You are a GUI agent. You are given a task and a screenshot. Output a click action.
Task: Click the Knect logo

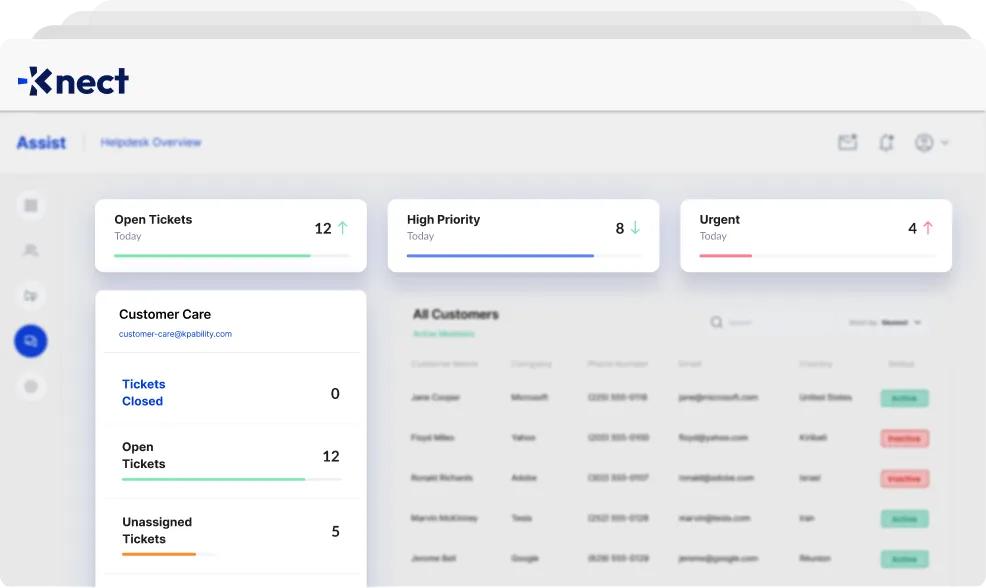coord(73,81)
